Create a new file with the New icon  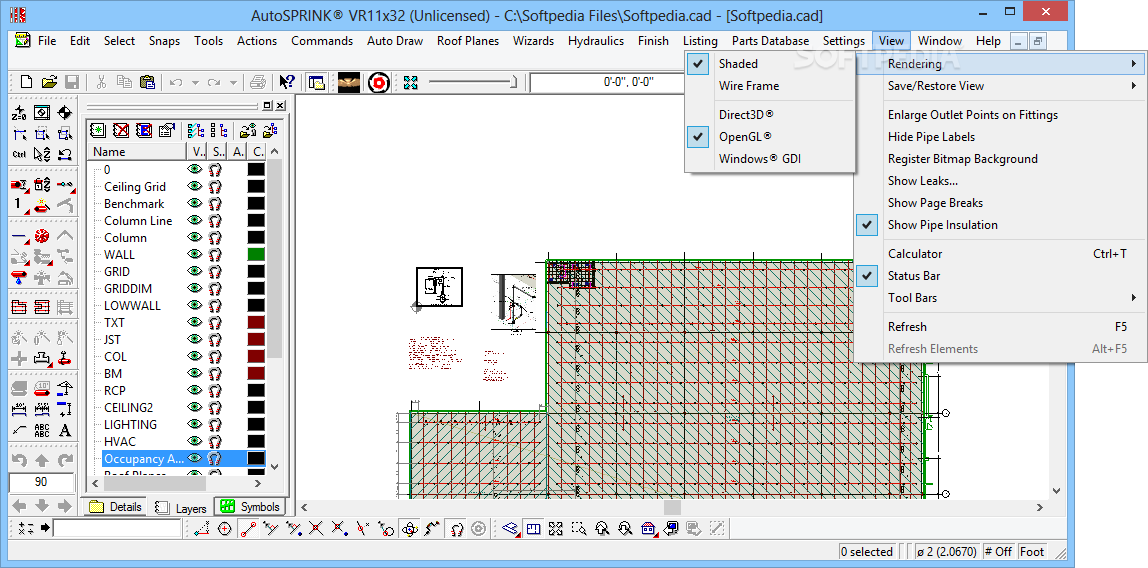[x=26, y=82]
